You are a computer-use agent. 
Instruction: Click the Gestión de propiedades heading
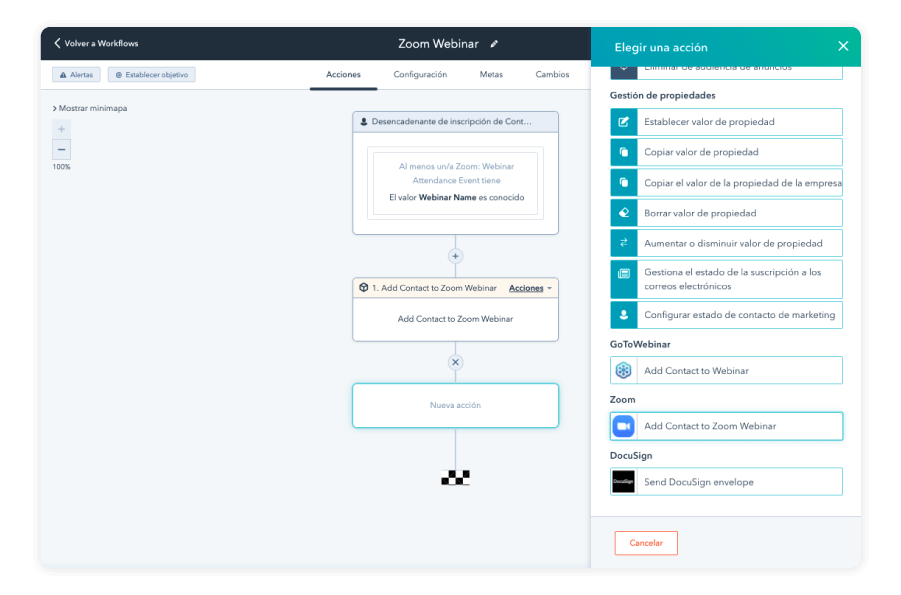(663, 95)
